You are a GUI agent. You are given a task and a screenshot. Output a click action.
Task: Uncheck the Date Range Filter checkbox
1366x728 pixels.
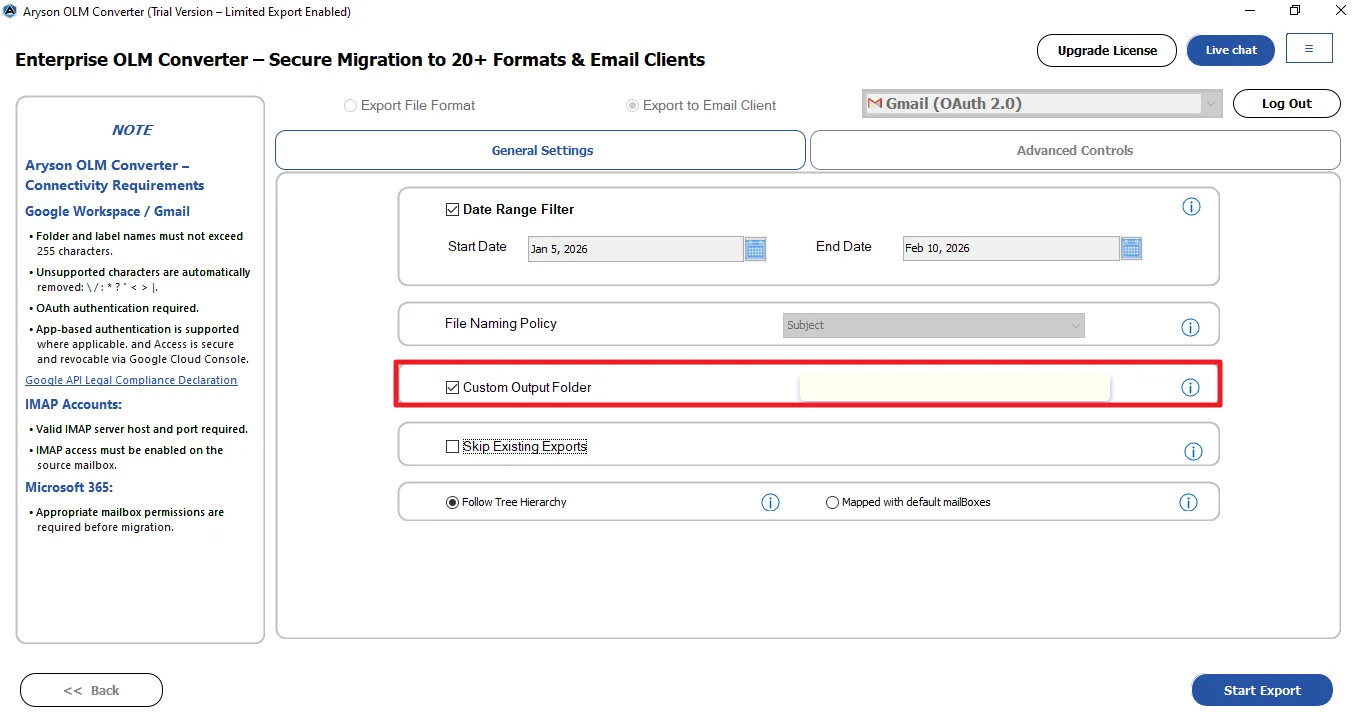pos(453,210)
